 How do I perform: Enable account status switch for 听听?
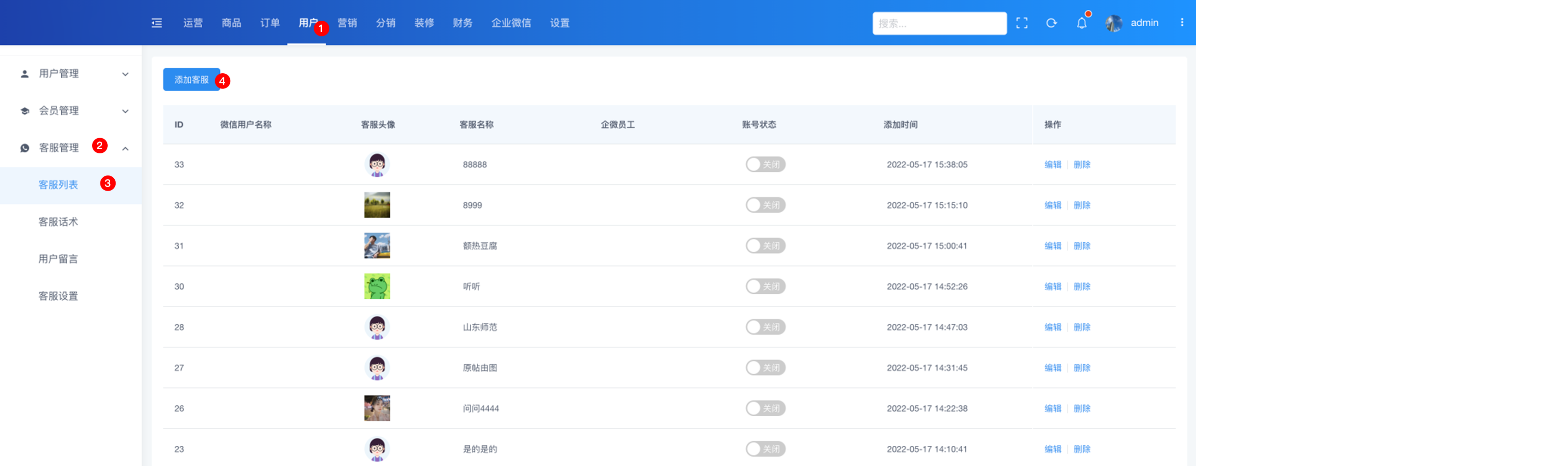(765, 286)
